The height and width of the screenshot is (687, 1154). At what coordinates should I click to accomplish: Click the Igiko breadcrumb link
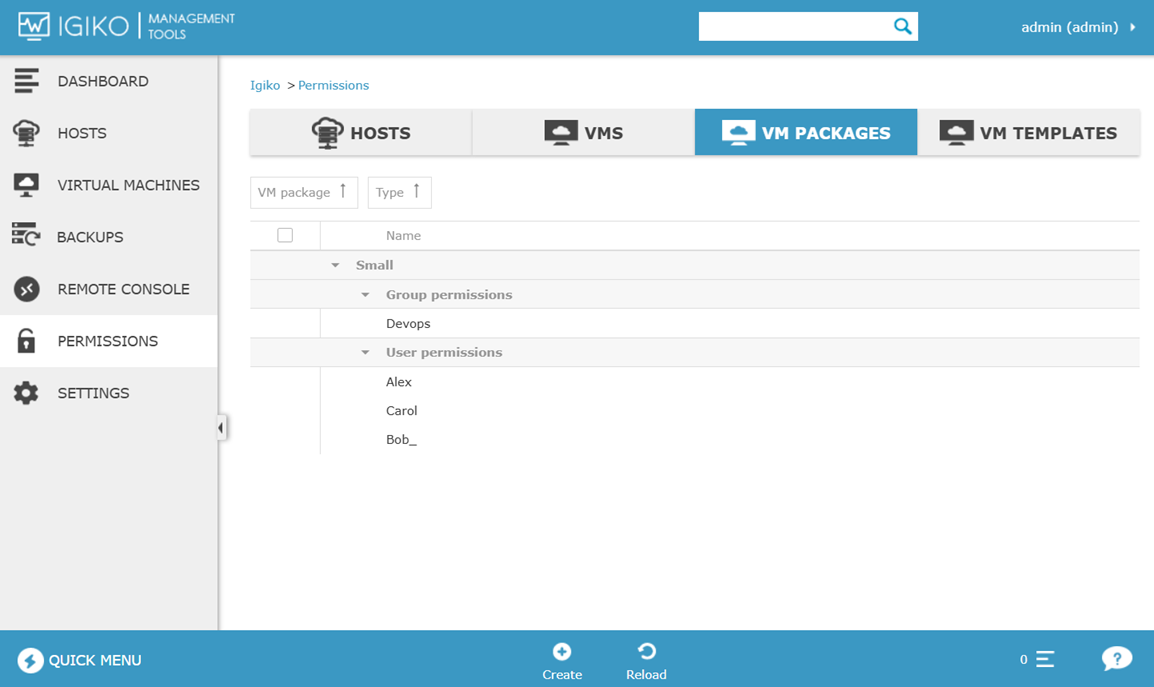[x=265, y=85]
